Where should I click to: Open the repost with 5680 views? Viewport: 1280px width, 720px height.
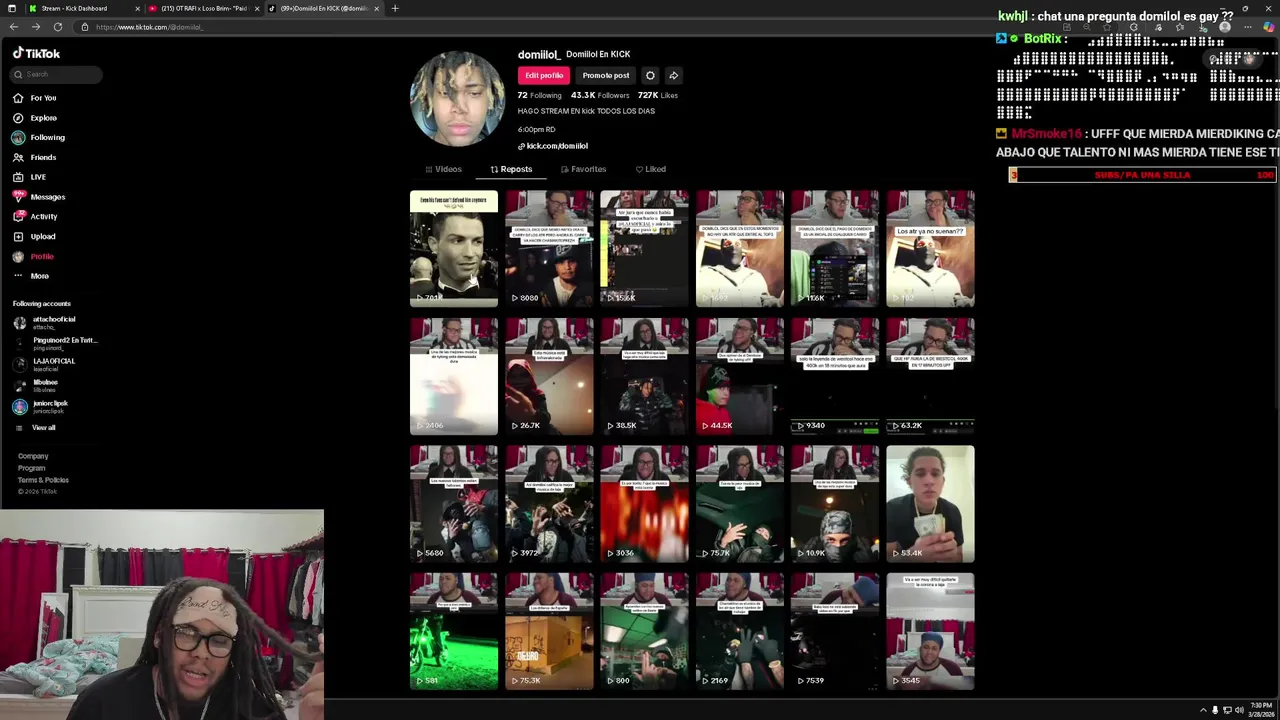454,504
